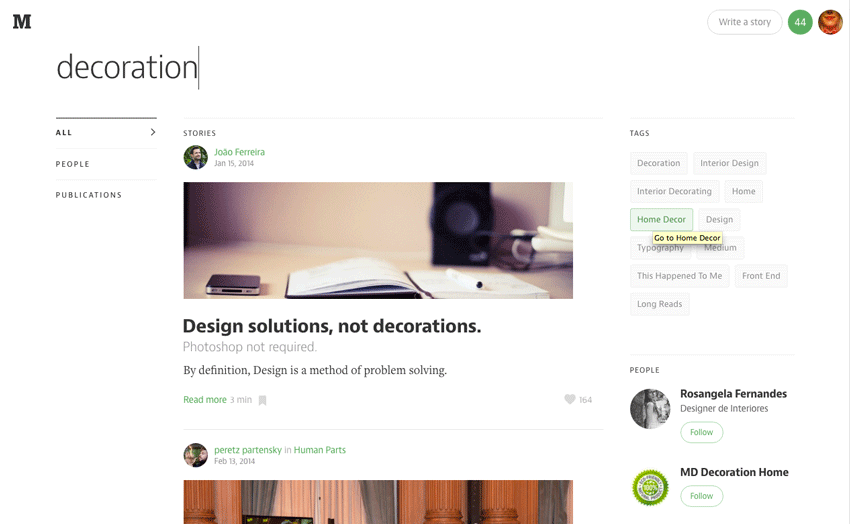850x524 pixels.
Task: Click the chevron beside ALL filter
Action: click(153, 132)
